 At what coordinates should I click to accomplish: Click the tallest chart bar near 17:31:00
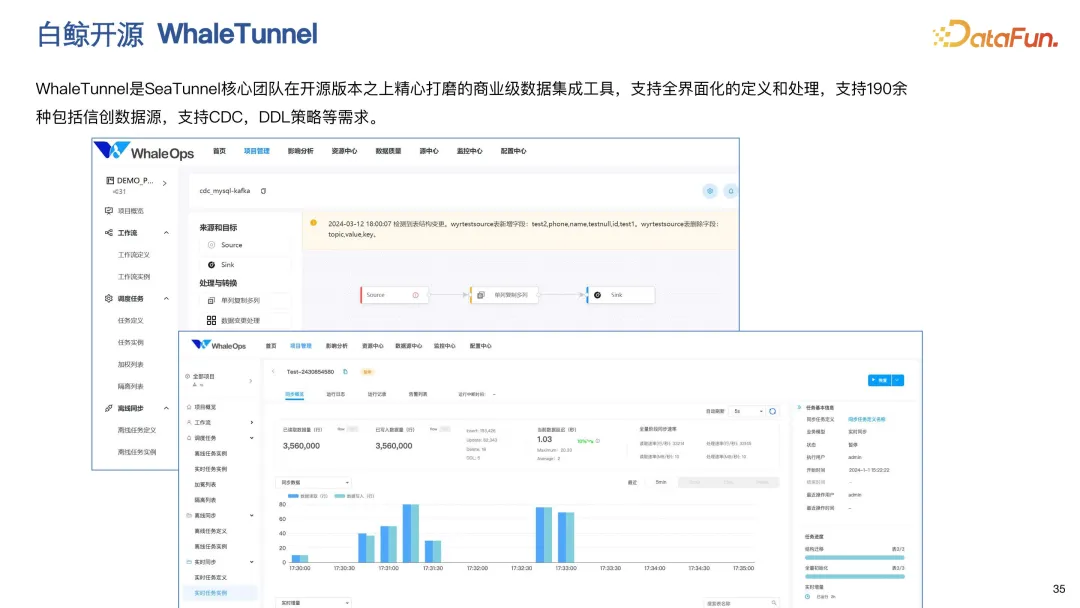(x=411, y=534)
